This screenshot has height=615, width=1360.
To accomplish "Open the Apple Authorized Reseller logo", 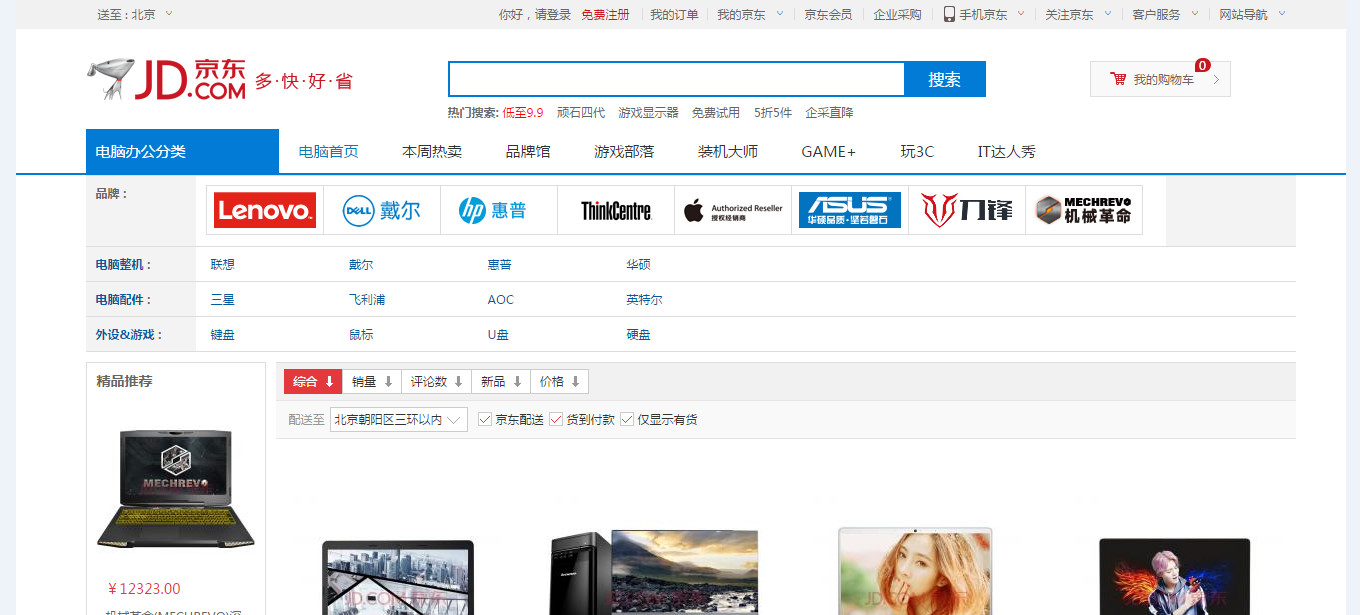I will pos(733,210).
